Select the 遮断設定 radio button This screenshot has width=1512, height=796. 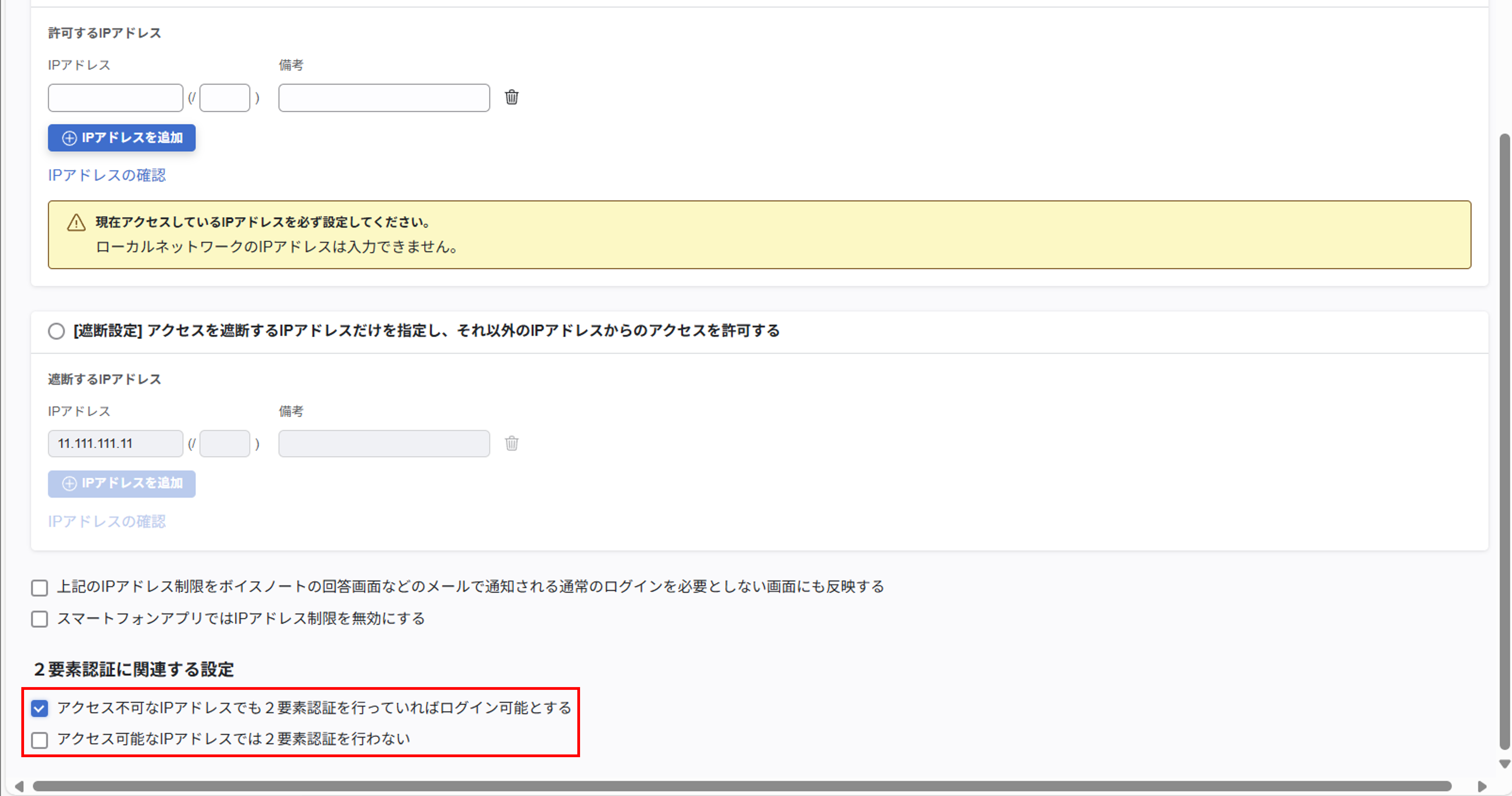tap(56, 331)
